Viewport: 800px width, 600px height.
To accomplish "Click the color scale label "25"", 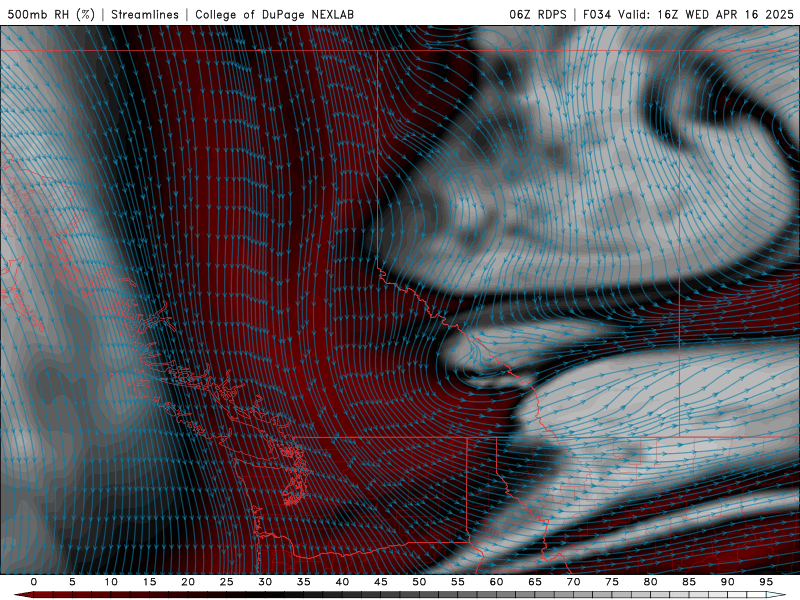I will (227, 582).
